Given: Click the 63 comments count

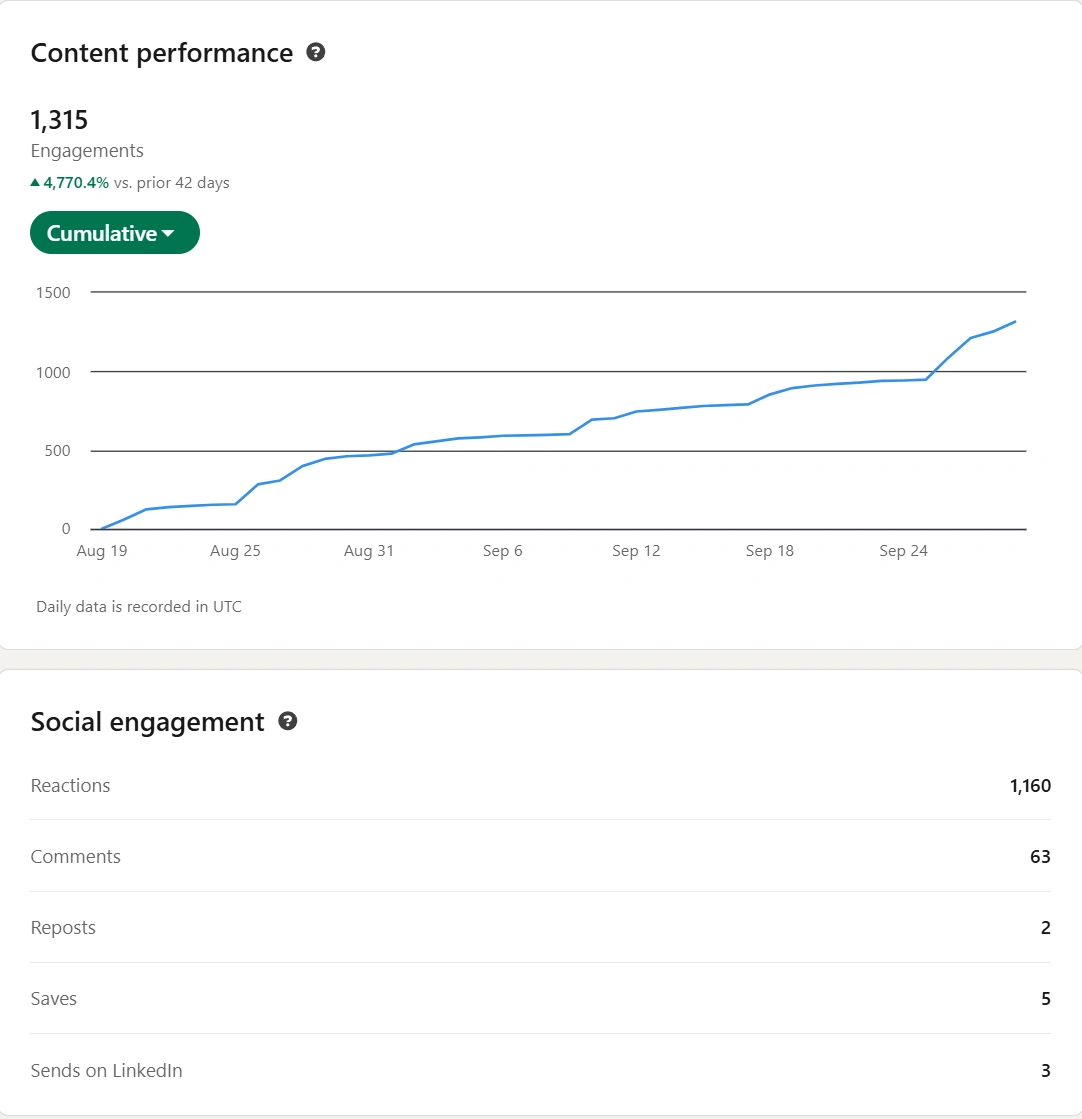Looking at the screenshot, I should click(x=1040, y=857).
